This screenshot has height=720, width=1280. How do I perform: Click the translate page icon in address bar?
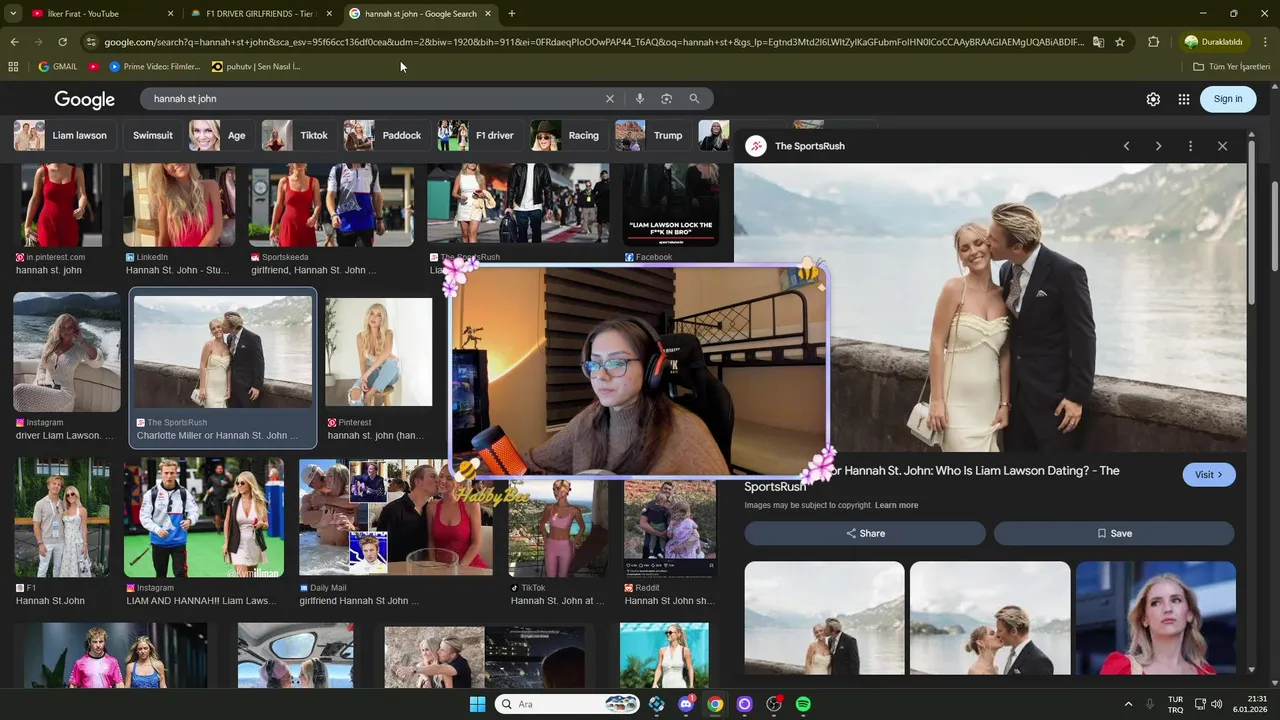click(1098, 42)
